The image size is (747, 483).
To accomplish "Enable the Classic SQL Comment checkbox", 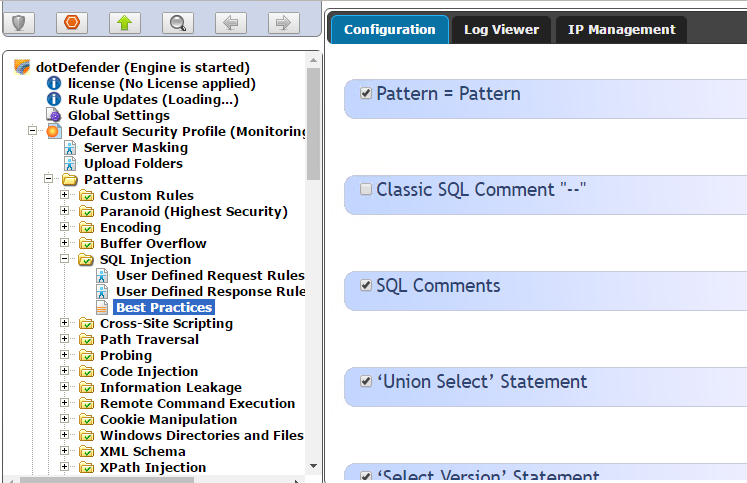I will click(365, 189).
